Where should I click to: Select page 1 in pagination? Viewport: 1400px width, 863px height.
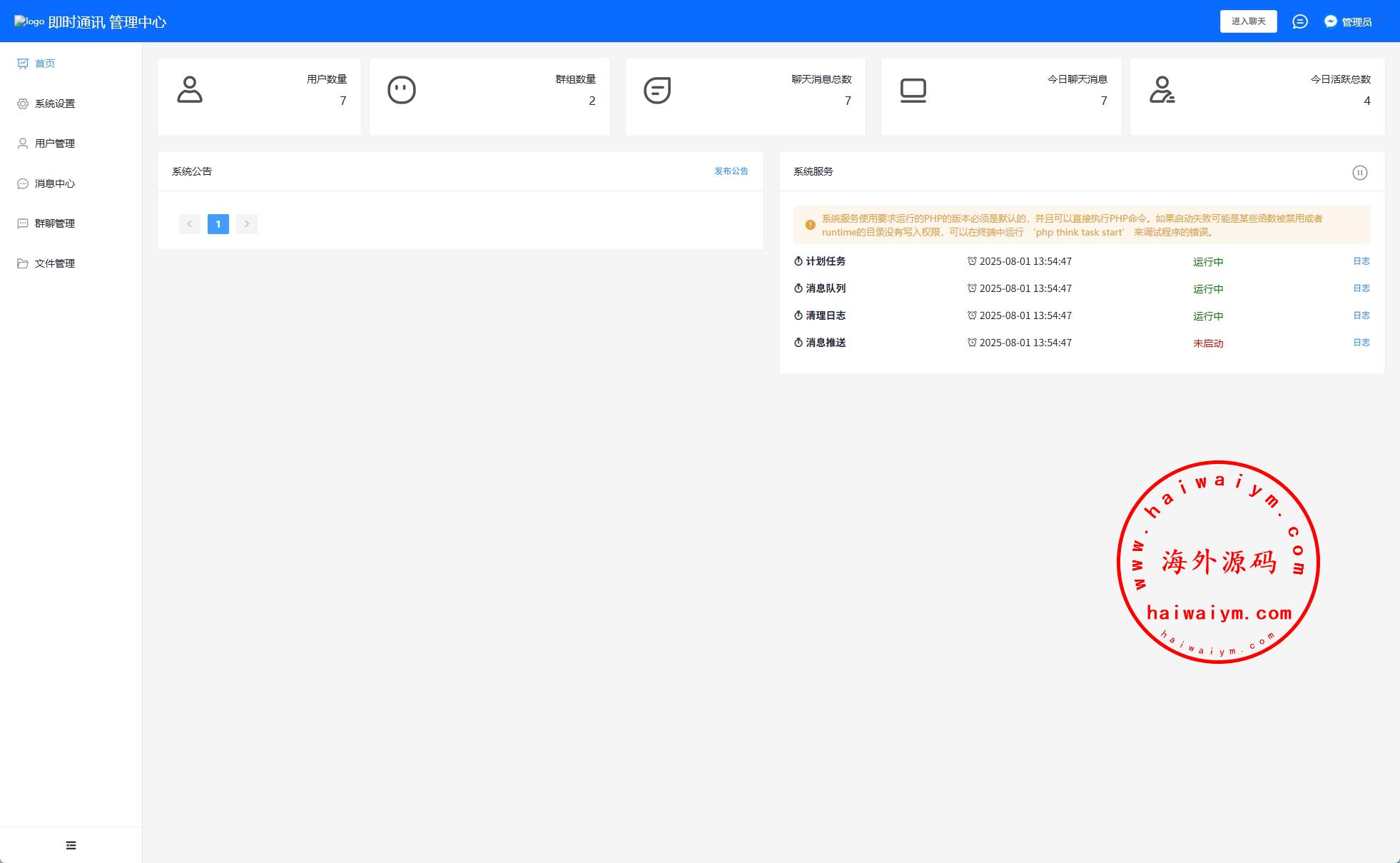218,224
